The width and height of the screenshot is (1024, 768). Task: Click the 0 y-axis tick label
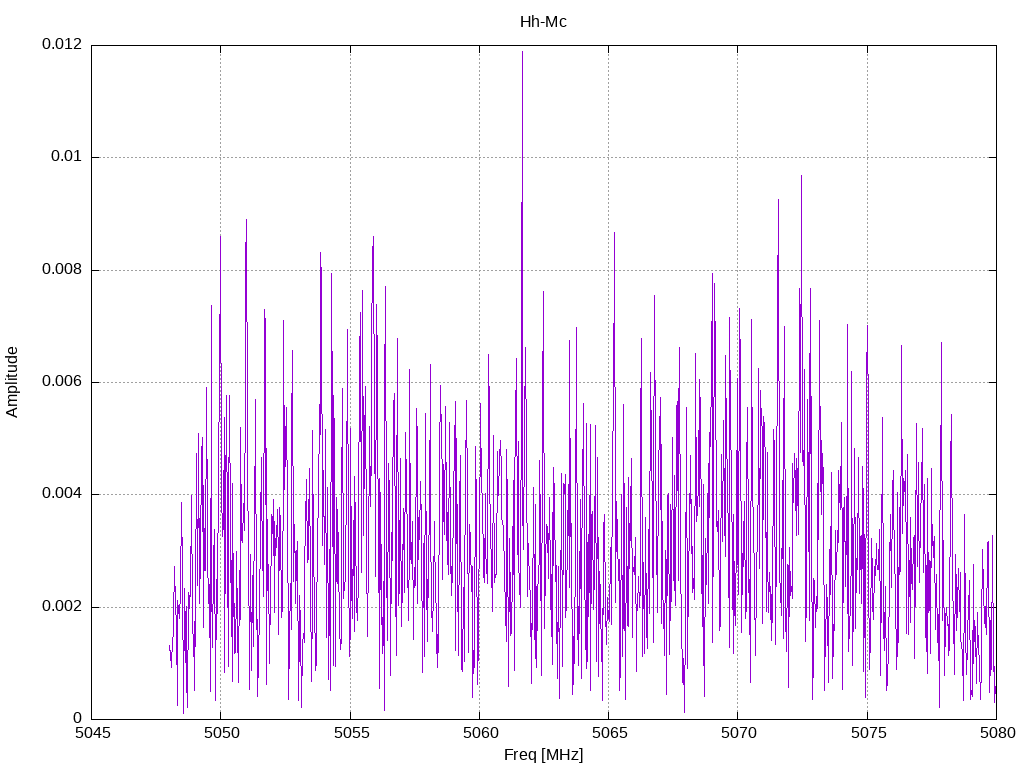(78, 718)
